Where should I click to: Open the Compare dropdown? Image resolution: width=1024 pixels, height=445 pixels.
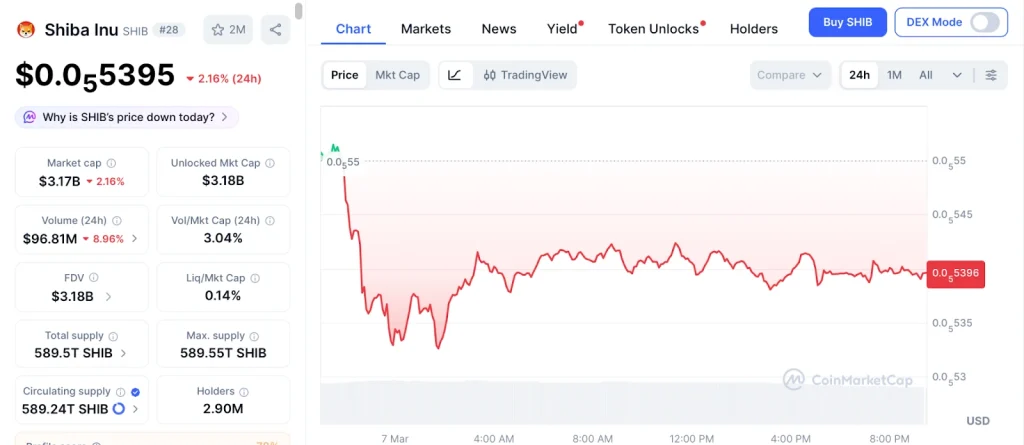click(x=790, y=75)
